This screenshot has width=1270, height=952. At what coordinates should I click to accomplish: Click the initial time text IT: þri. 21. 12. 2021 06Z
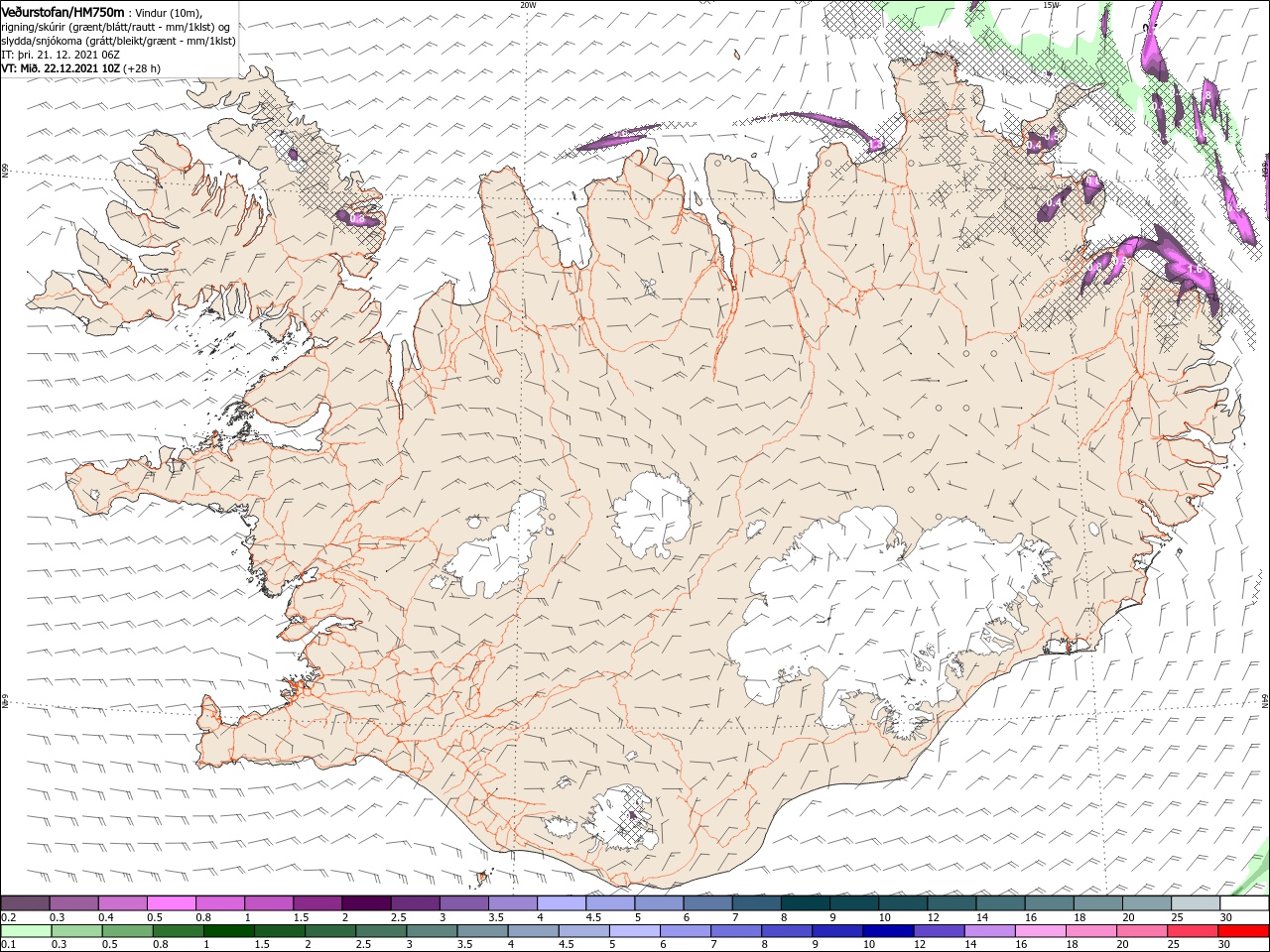tap(62, 55)
